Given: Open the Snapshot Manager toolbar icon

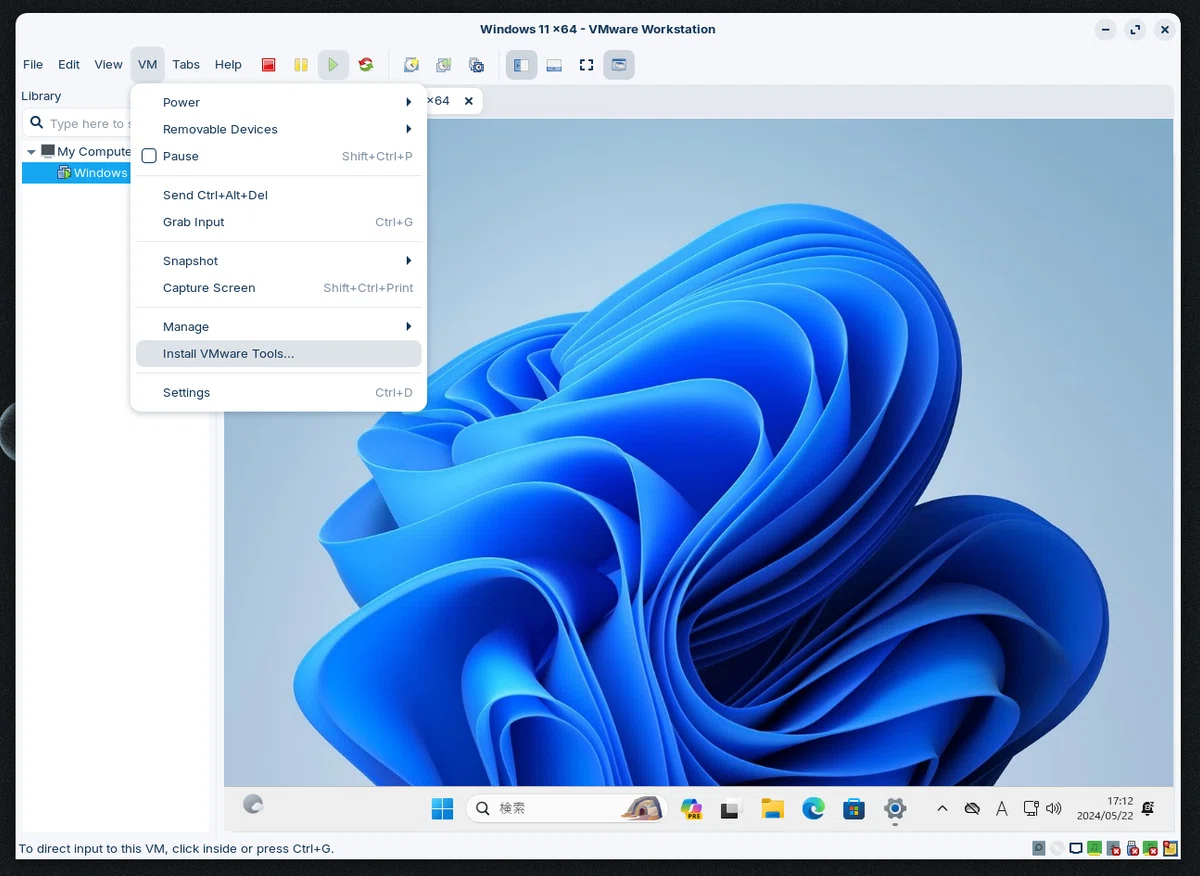Looking at the screenshot, I should tap(477, 65).
